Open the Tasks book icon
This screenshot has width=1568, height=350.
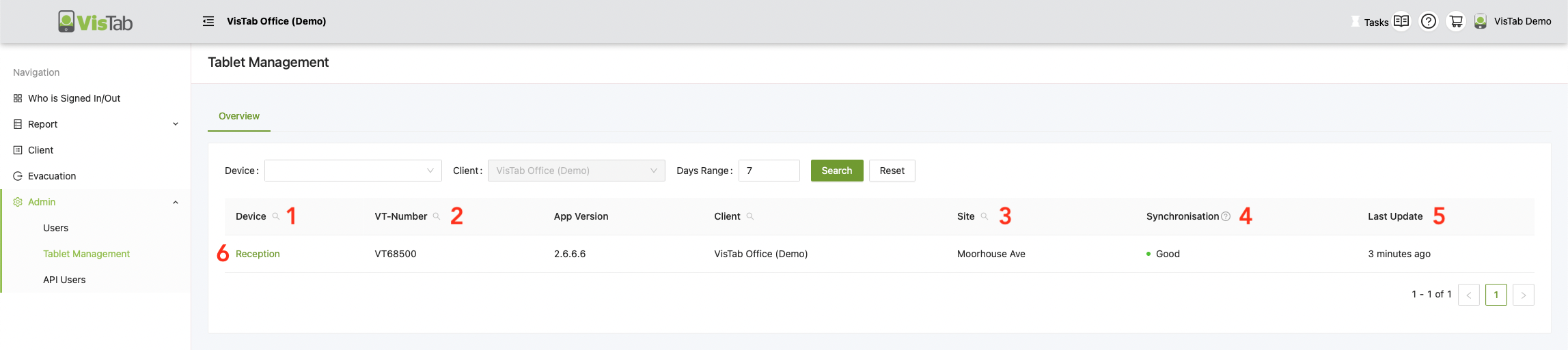1401,21
